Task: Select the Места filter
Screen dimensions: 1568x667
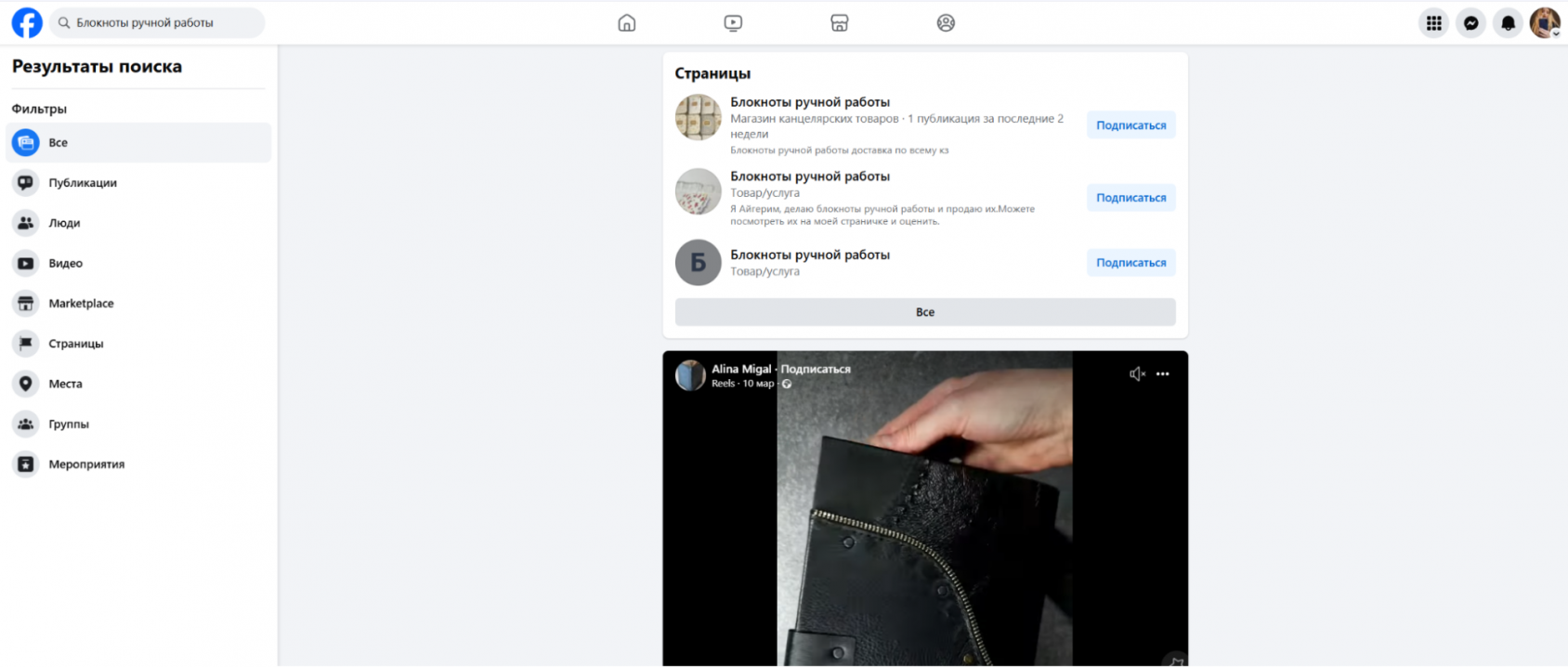Action: [138, 384]
